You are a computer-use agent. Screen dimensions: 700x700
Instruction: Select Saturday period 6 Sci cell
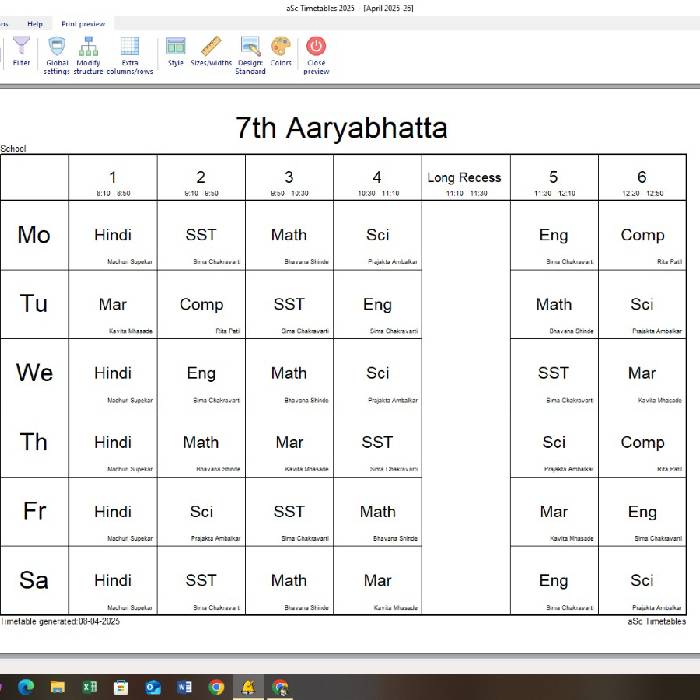click(x=642, y=580)
